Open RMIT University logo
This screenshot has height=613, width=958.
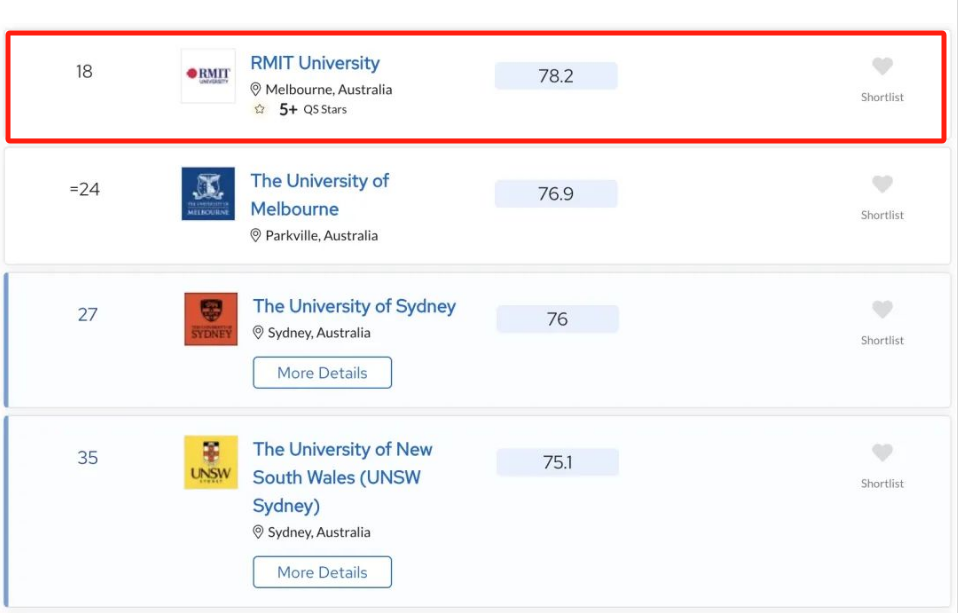(208, 76)
